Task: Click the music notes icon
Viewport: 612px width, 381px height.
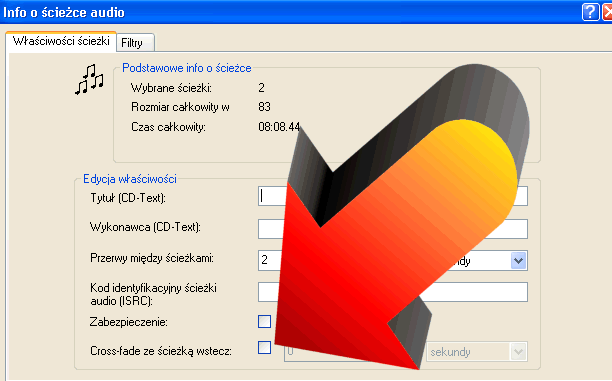Action: tap(89, 79)
